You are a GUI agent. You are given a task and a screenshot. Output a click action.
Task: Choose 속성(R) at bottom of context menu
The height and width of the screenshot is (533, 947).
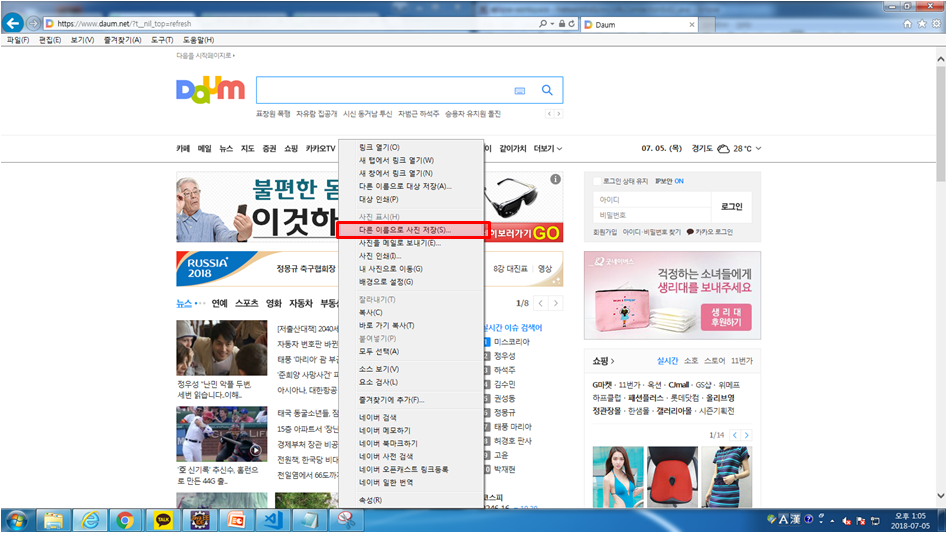[412, 500]
